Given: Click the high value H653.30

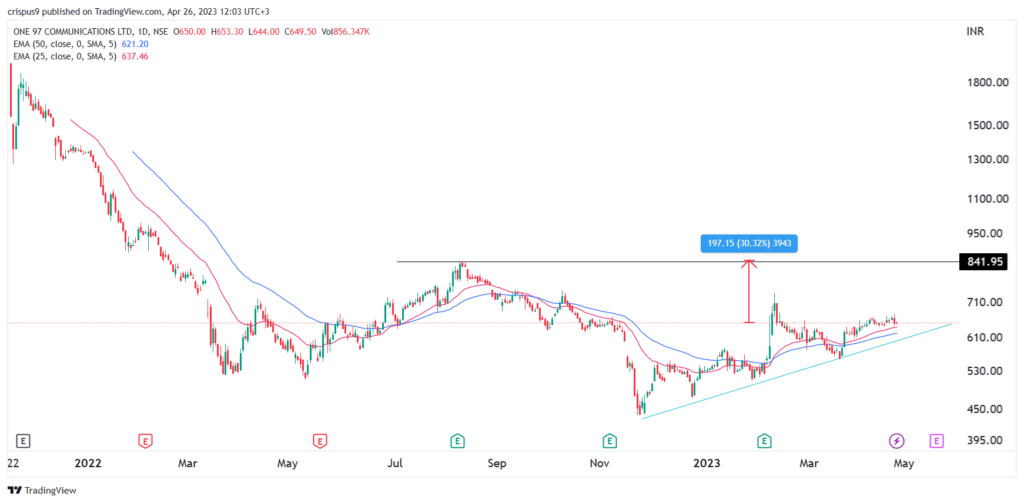Looking at the screenshot, I should [x=226, y=31].
